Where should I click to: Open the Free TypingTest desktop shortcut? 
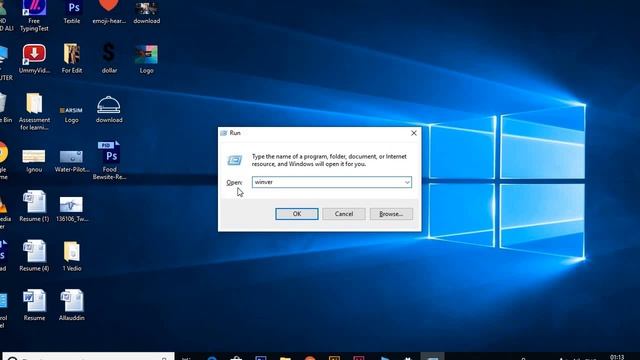click(34, 16)
